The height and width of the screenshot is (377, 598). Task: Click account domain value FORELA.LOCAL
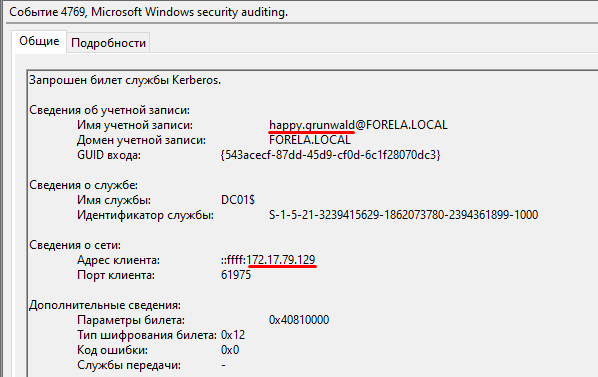coord(310,140)
